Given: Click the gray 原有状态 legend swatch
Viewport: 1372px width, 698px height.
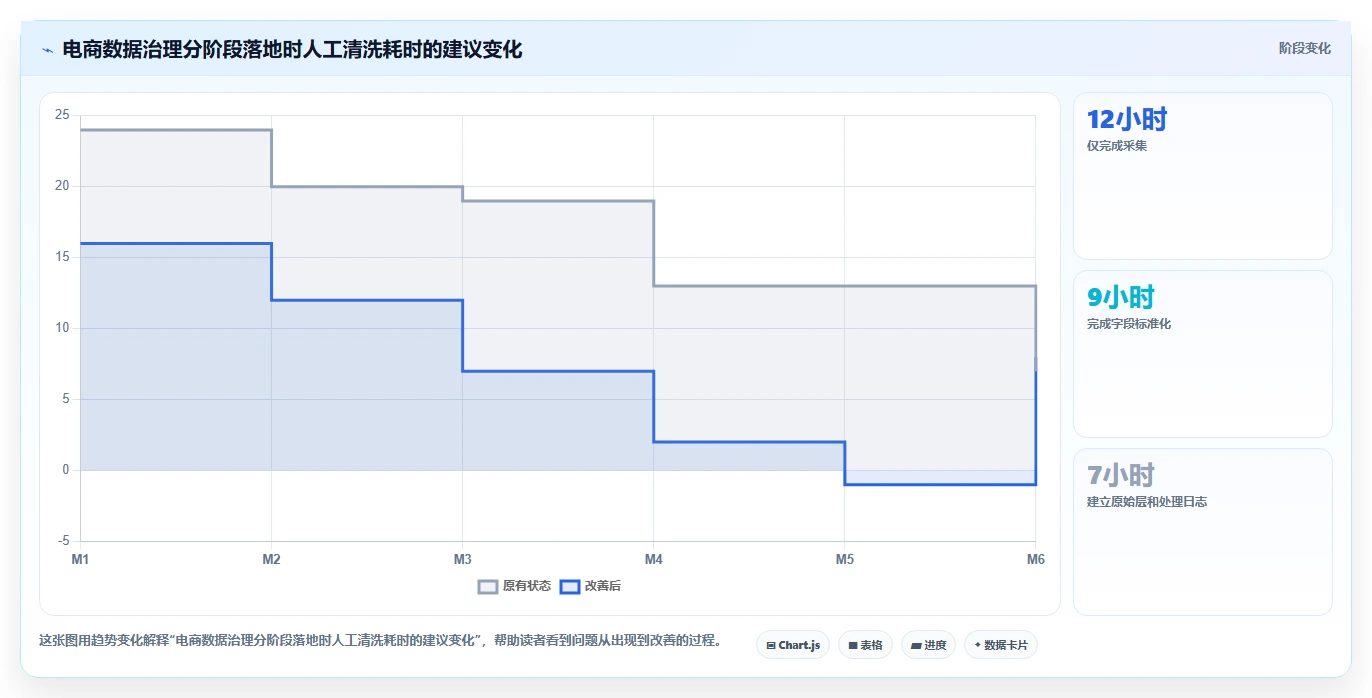Looking at the screenshot, I should (x=488, y=586).
